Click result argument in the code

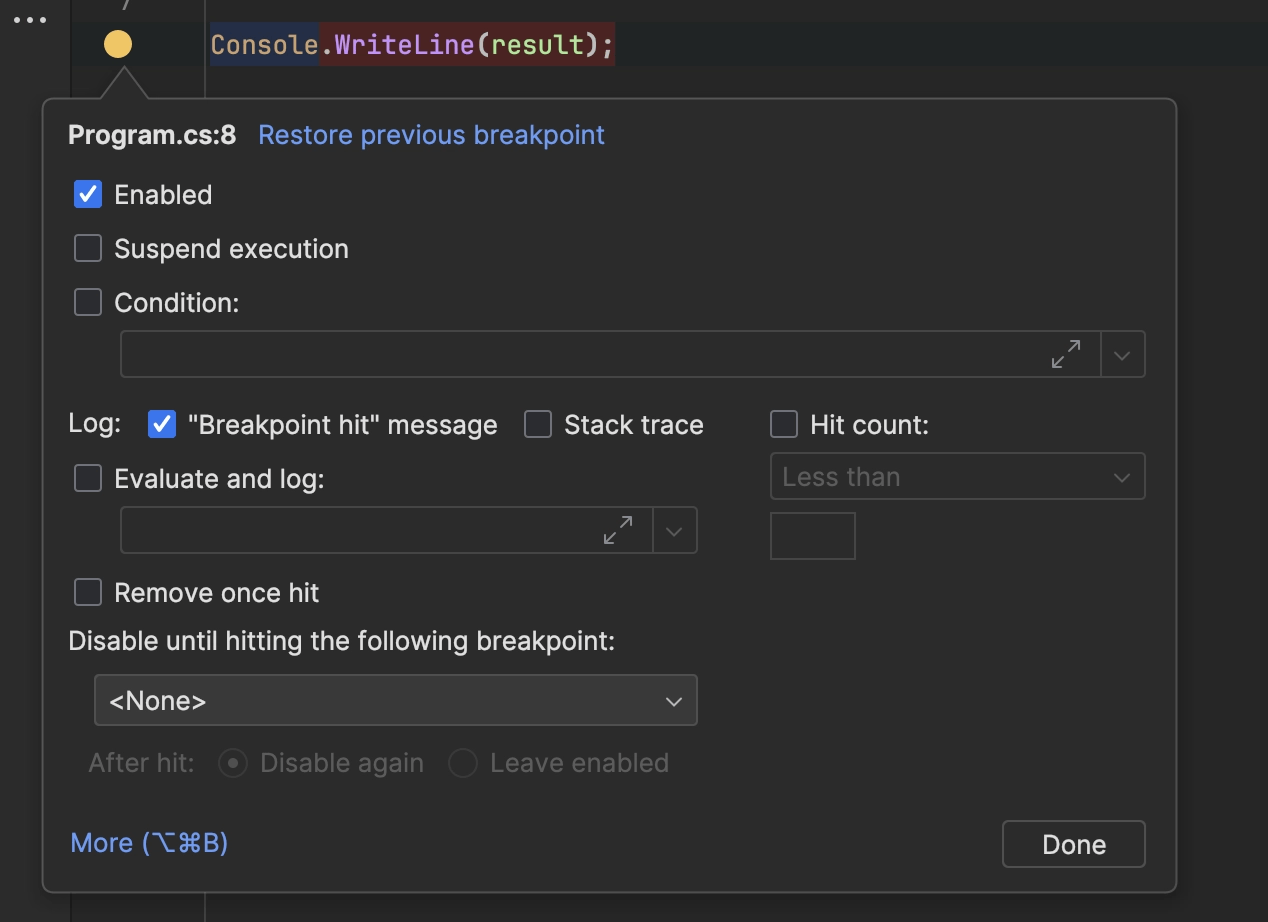pyautogui.click(x=538, y=45)
